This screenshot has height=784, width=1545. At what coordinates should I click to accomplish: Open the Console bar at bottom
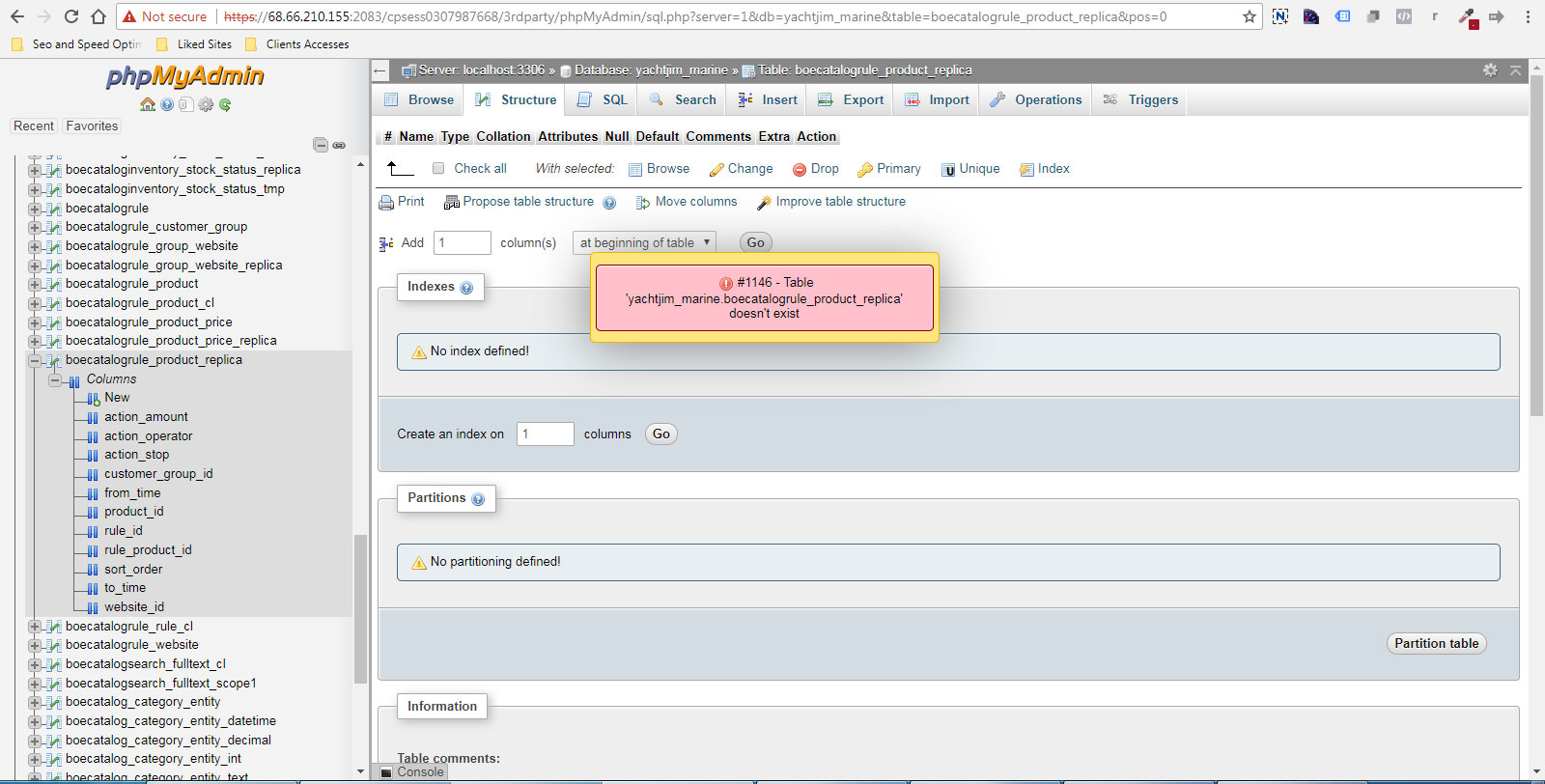point(412,771)
